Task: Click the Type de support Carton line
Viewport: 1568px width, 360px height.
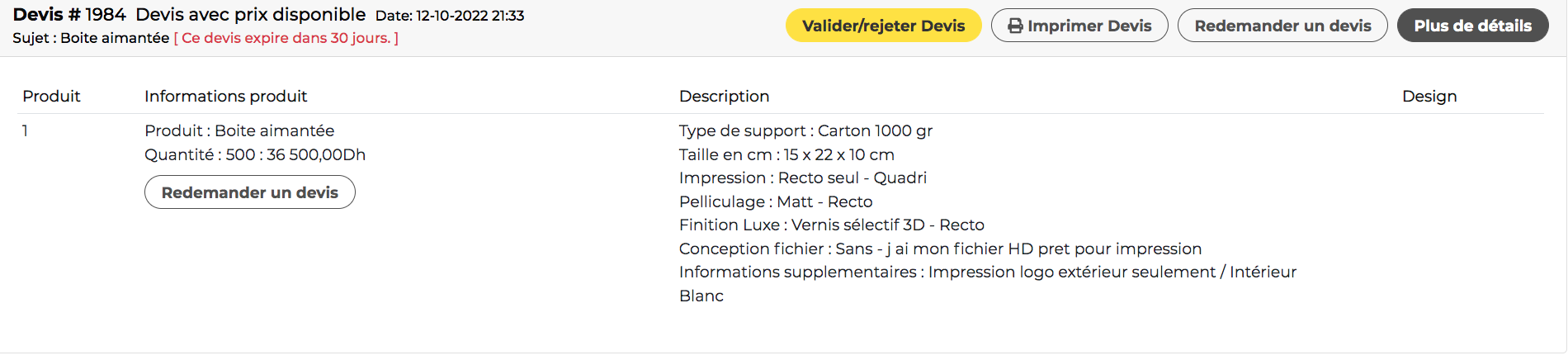Action: click(x=805, y=130)
